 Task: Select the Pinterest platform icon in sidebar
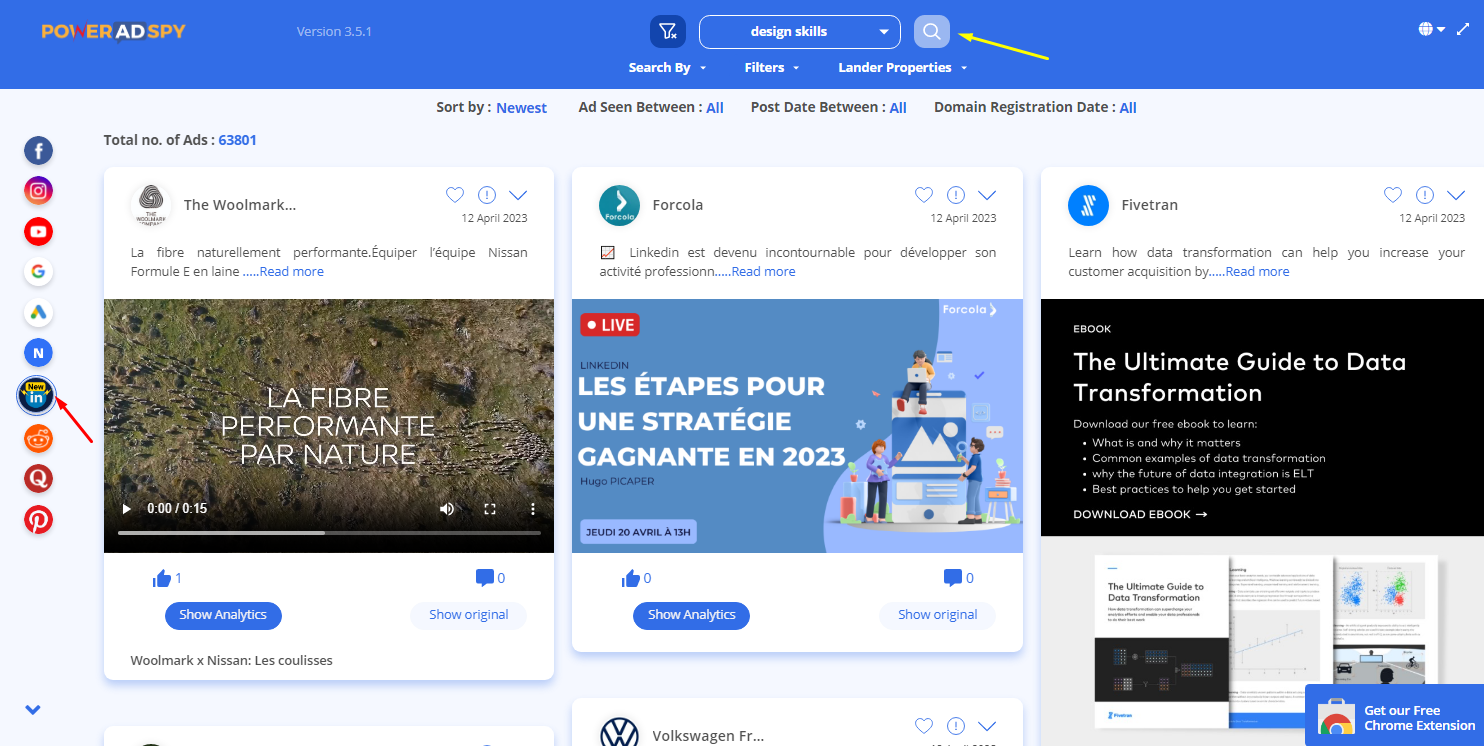tap(38, 520)
